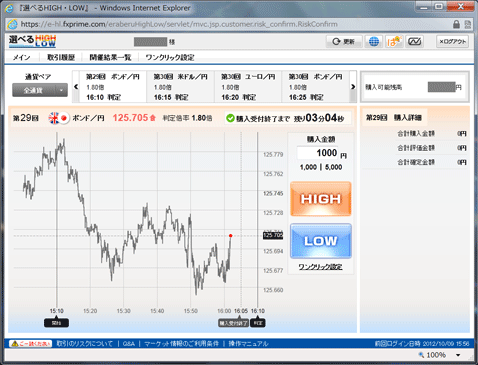Open the orange ぱ icon in the header
Screen dimensions: 478x365
394,42
